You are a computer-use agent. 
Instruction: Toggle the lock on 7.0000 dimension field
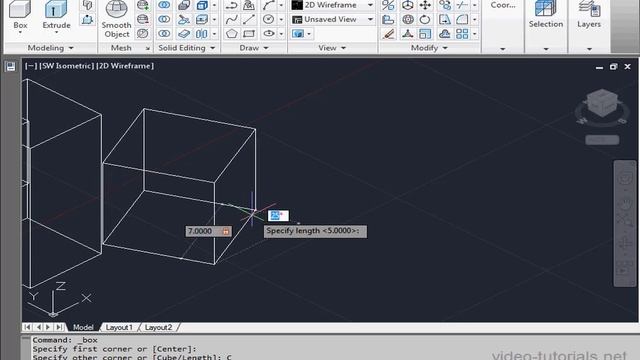click(x=226, y=231)
